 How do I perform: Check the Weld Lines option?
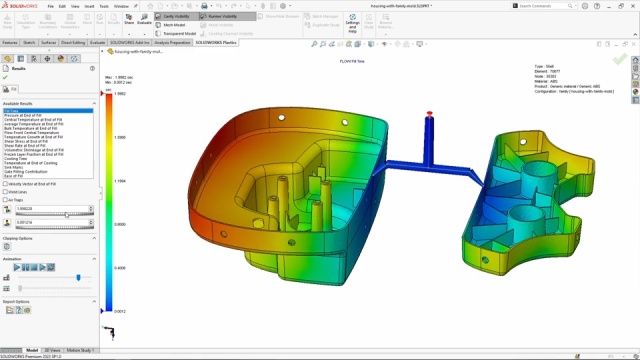coord(5,192)
